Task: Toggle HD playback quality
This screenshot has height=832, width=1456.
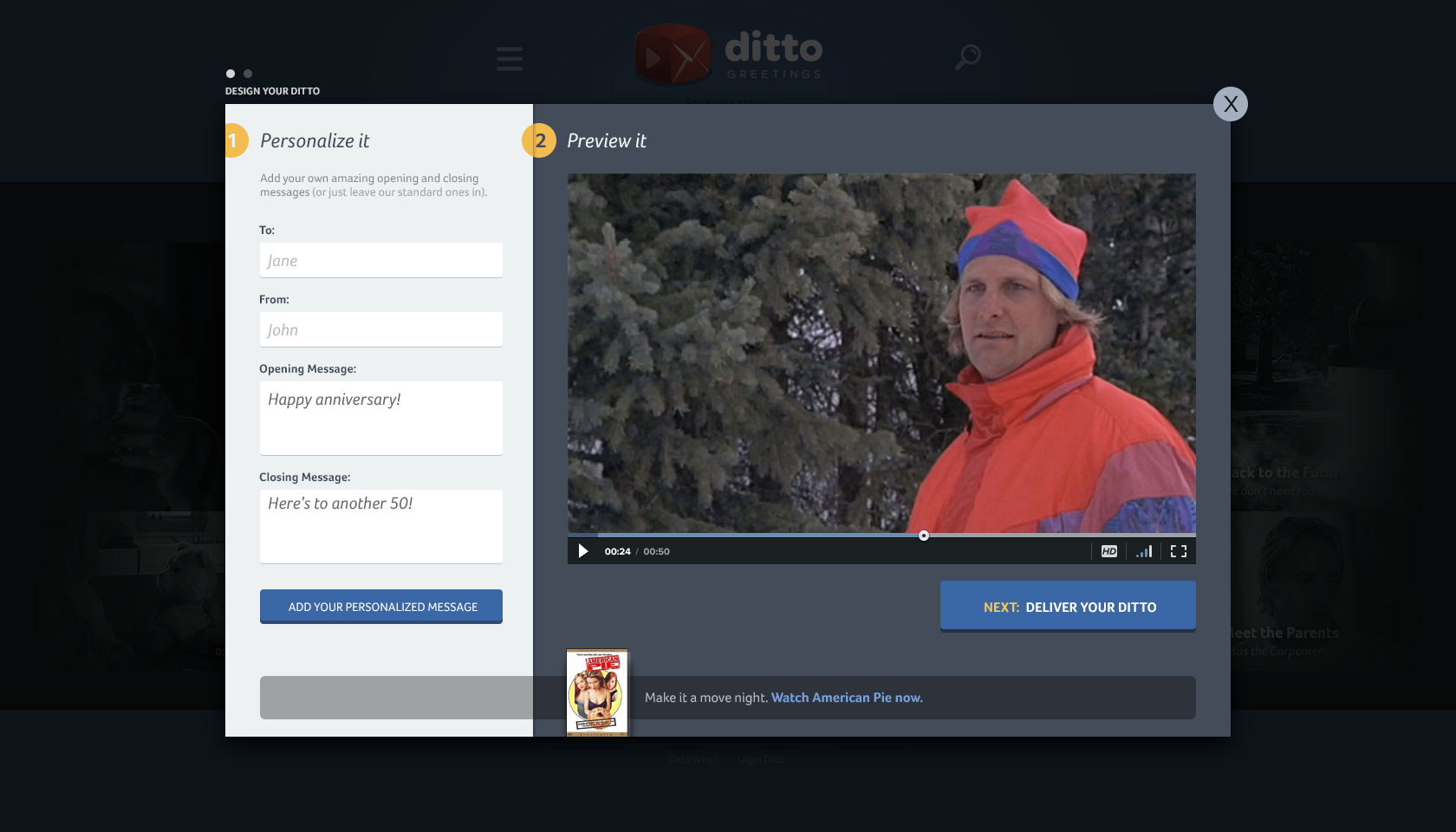Action: click(1108, 551)
